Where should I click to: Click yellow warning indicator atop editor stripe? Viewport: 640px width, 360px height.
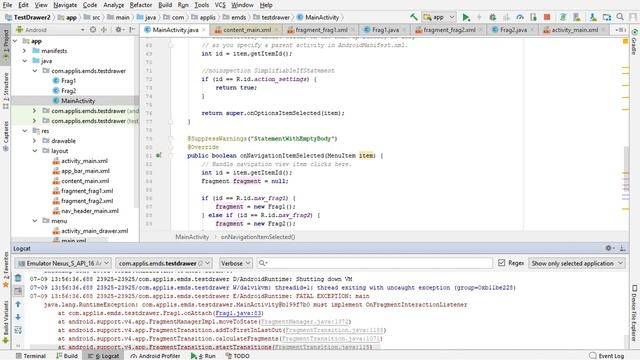coord(625,41)
